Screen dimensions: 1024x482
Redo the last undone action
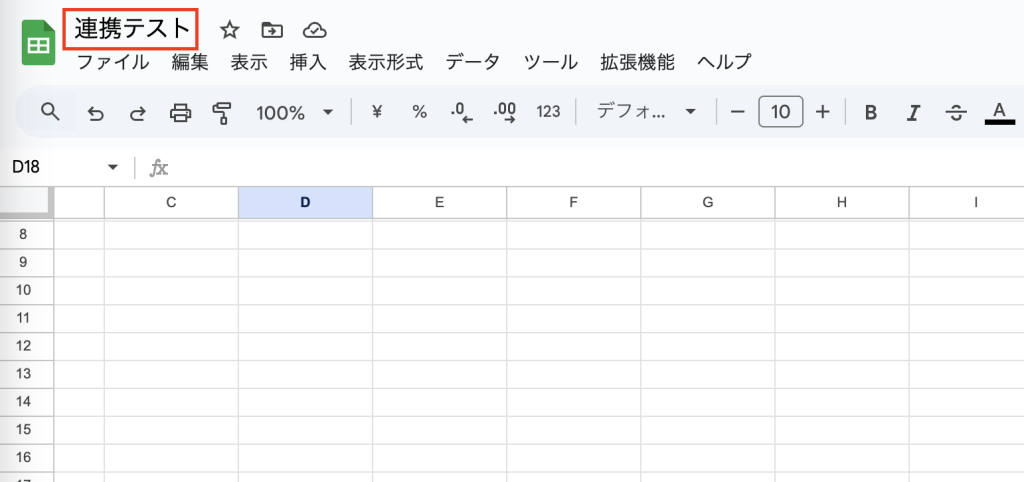pos(138,113)
